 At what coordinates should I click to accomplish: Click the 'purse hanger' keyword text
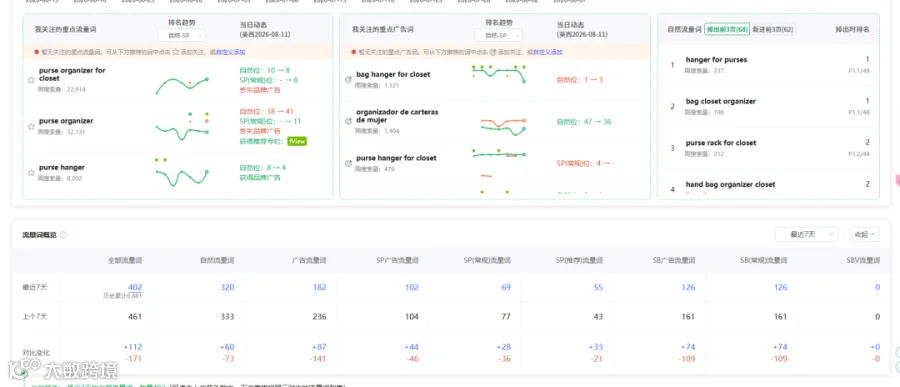pyautogui.click(x=62, y=168)
